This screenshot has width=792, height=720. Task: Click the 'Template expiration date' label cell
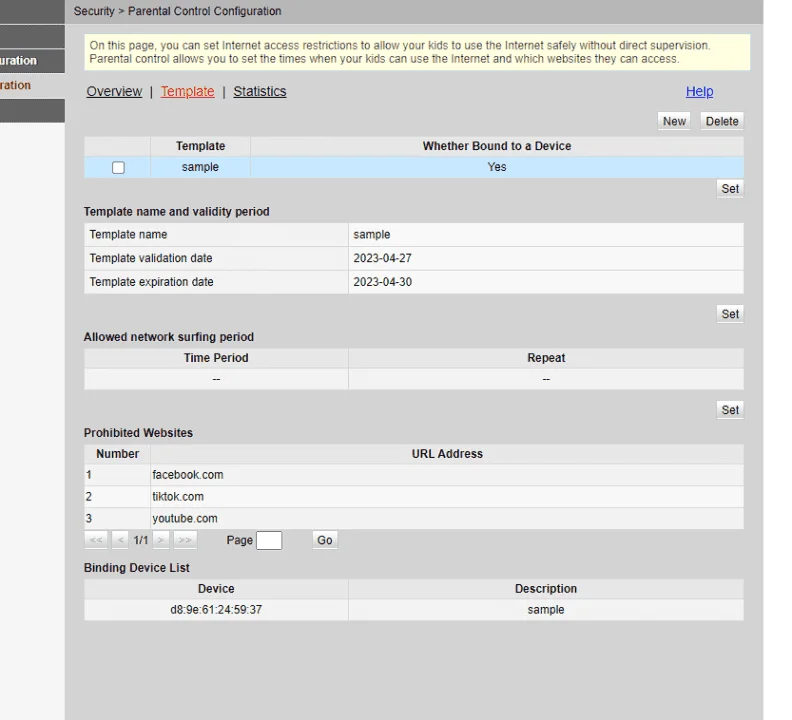click(216, 282)
